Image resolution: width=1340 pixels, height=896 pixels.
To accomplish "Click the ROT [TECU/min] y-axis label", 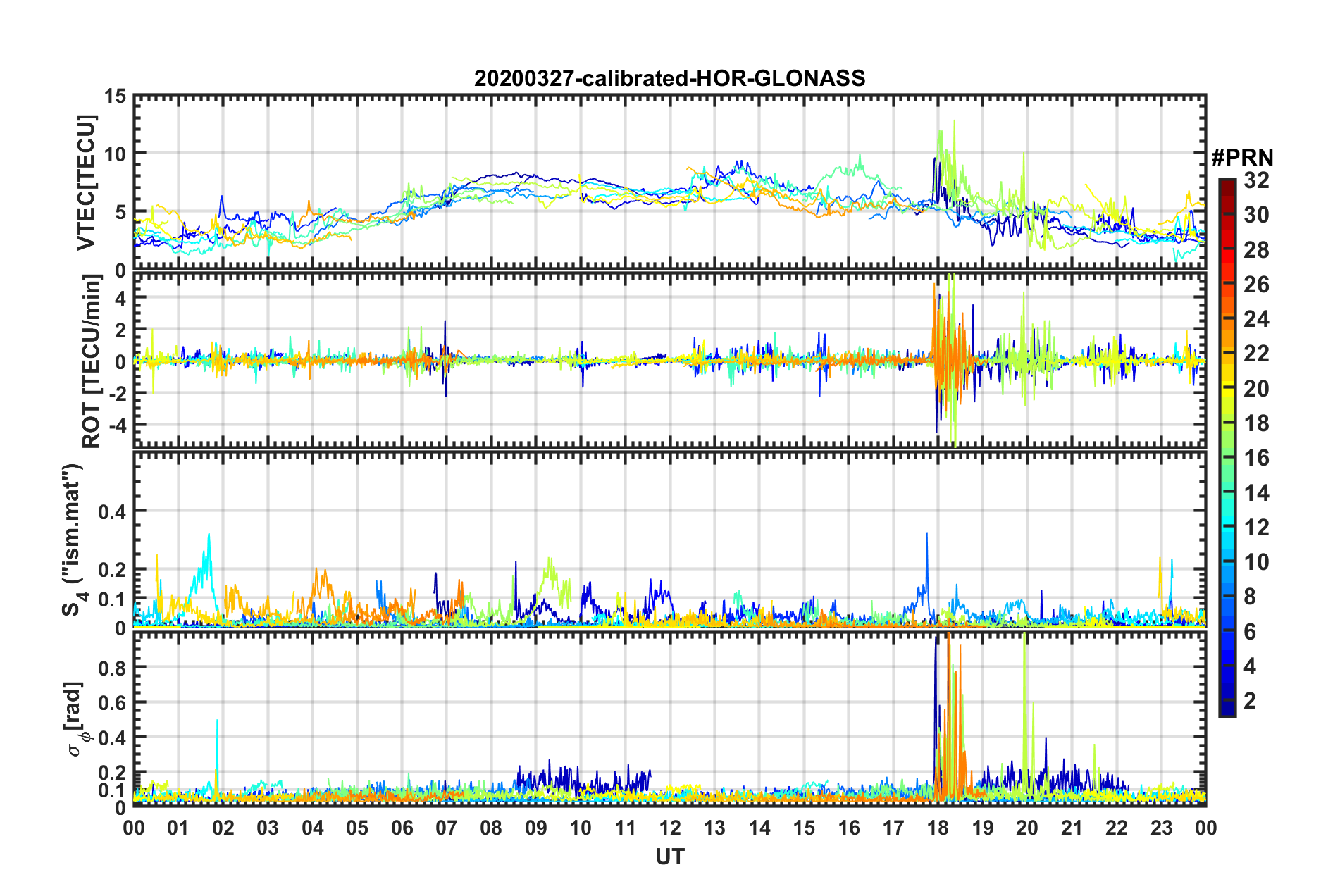I will 91,361.
